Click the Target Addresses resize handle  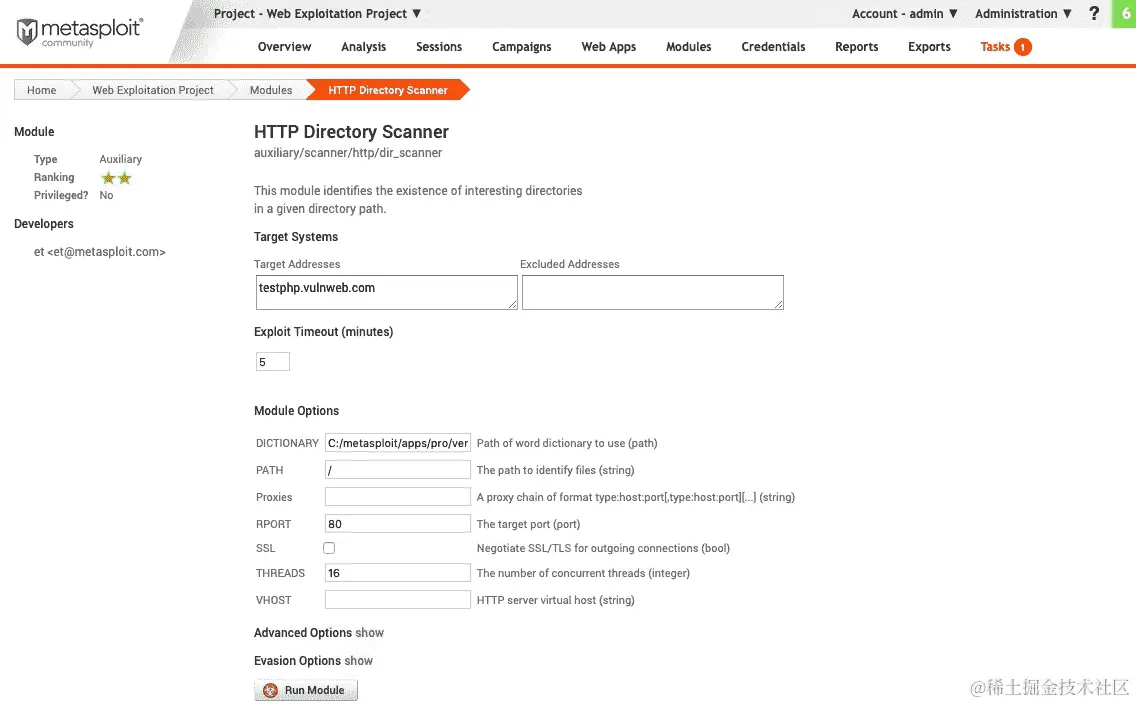tap(512, 305)
